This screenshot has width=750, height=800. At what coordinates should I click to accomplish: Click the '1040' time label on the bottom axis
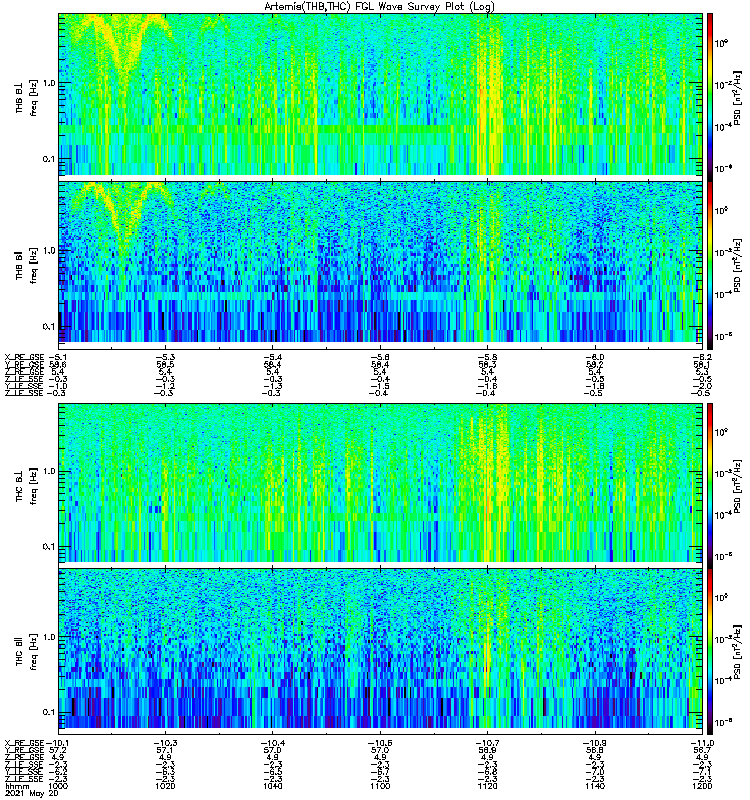coord(272,786)
